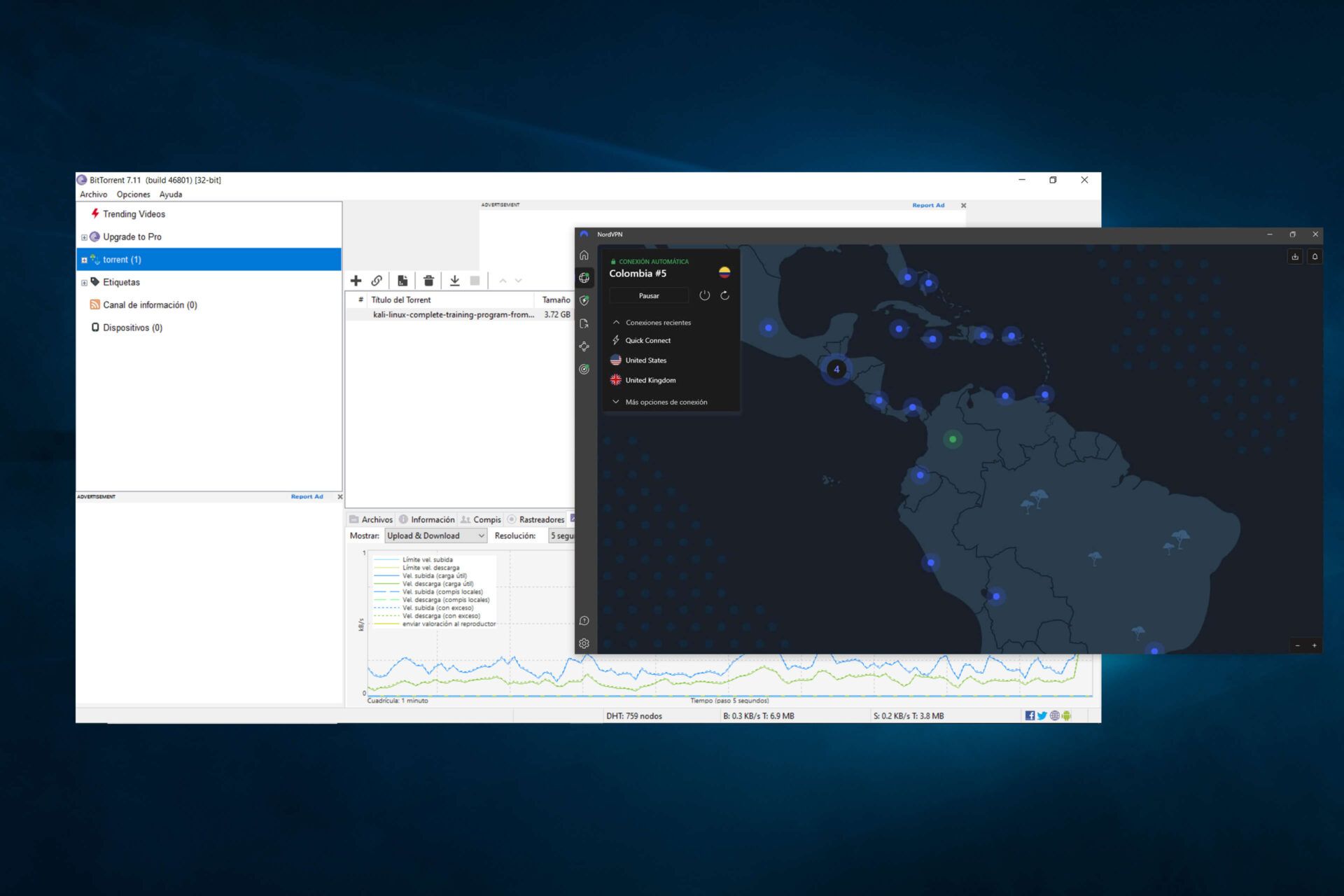Screen dimensions: 1344x896
Task: Open web globe icon in BitTorrent status bar
Action: pyautogui.click(x=1054, y=715)
